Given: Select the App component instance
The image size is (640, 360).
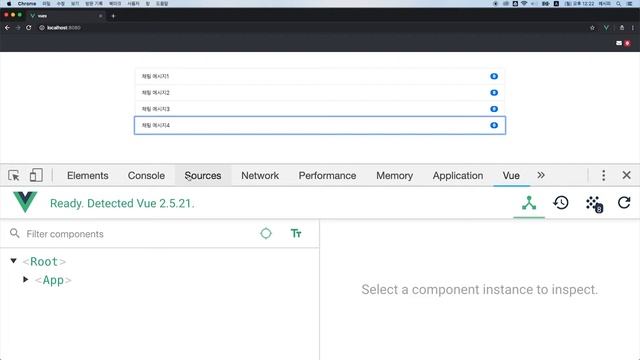Looking at the screenshot, I should [53, 280].
